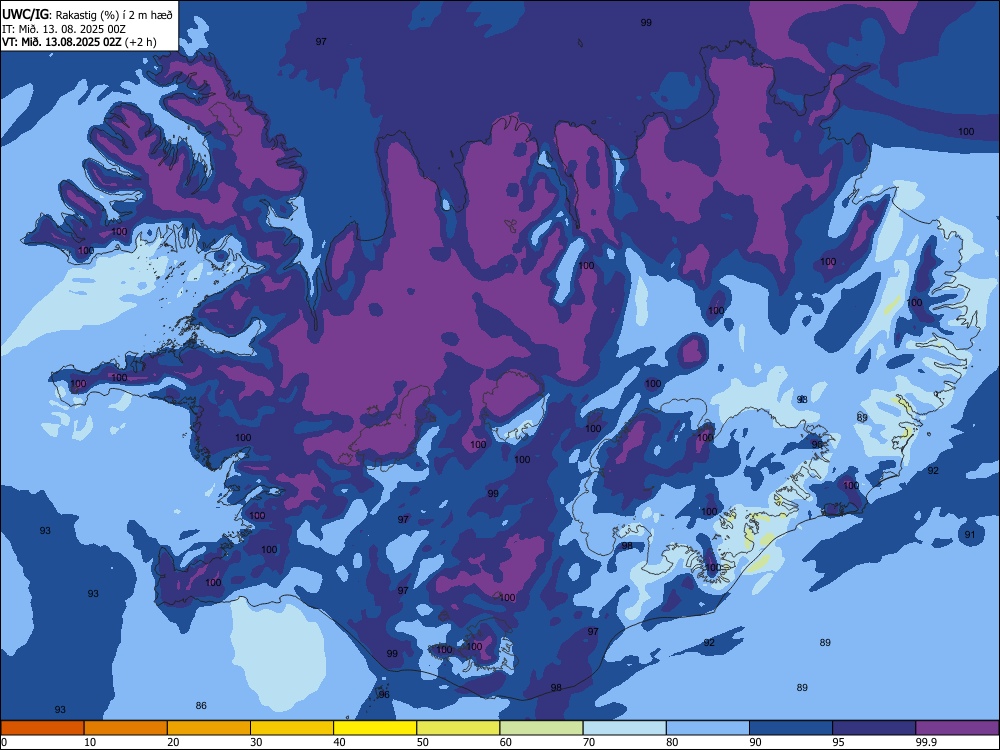
Task: Select the '60' legend tick label
Action: click(x=506, y=742)
